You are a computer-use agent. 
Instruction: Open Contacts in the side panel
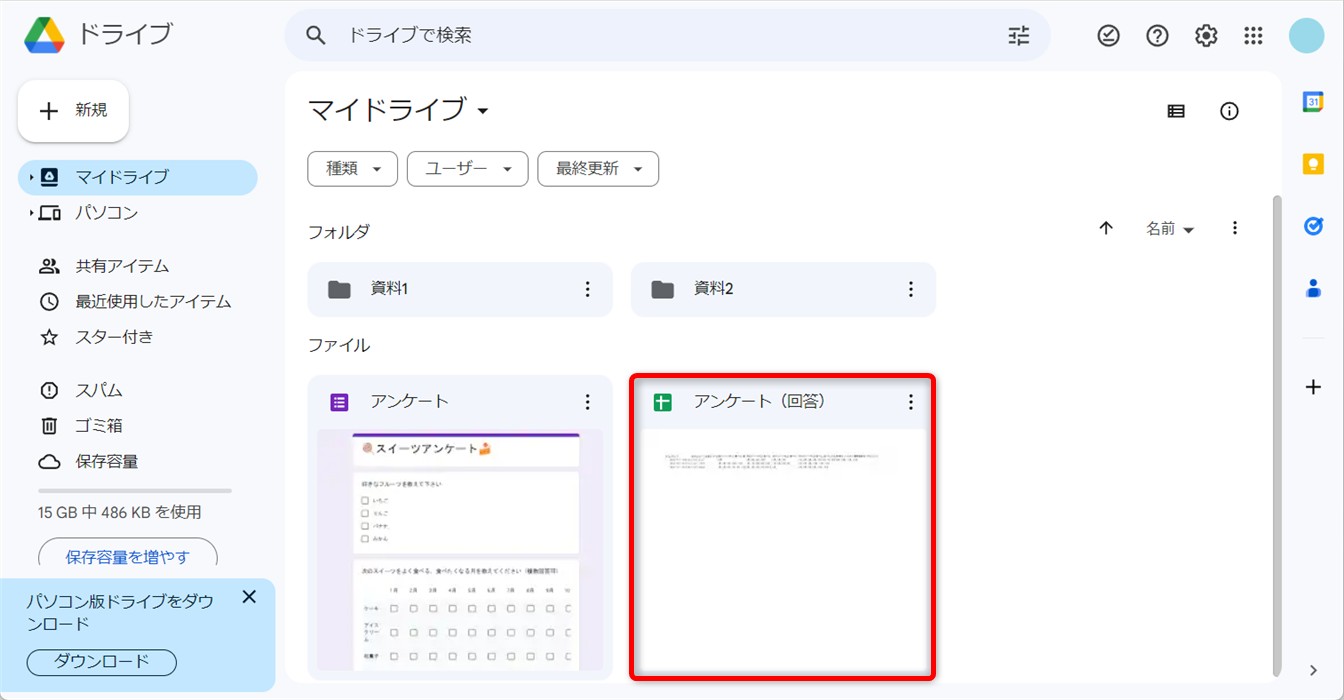[x=1313, y=288]
